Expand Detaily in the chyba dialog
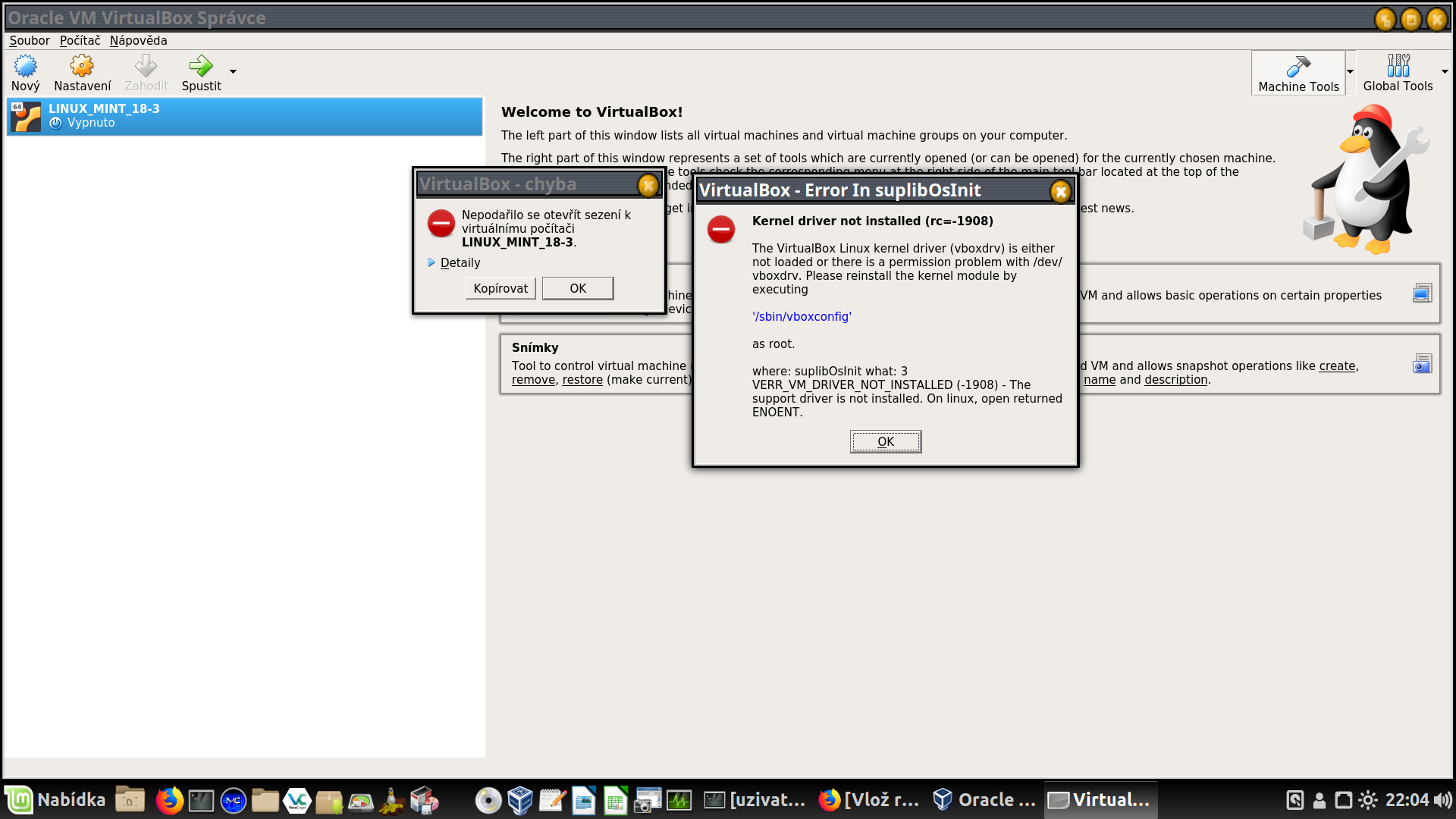This screenshot has width=1456, height=819. 453,263
